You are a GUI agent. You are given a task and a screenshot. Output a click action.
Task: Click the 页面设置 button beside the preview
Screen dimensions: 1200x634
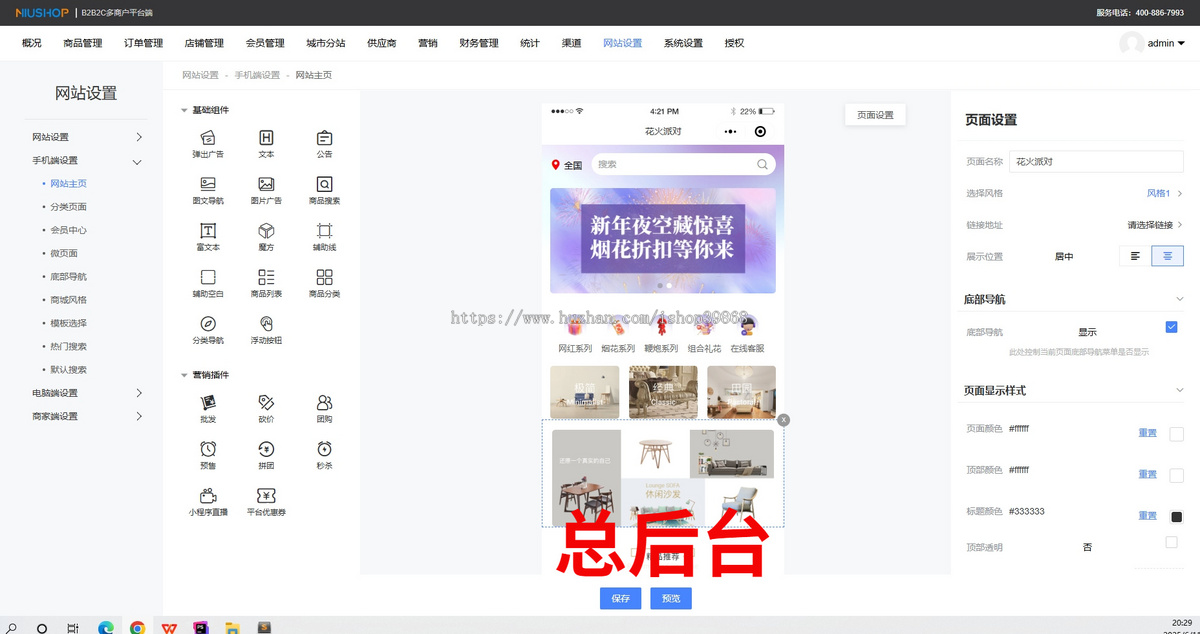(x=875, y=115)
